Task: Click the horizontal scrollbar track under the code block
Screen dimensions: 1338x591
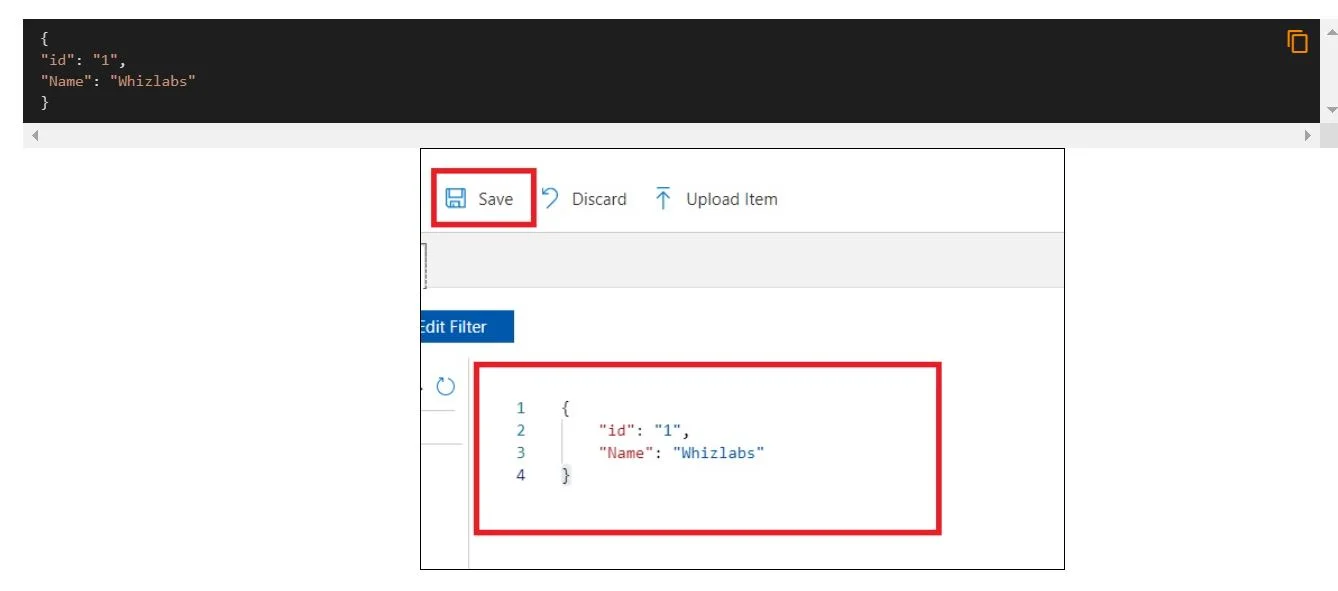Action: pos(671,135)
